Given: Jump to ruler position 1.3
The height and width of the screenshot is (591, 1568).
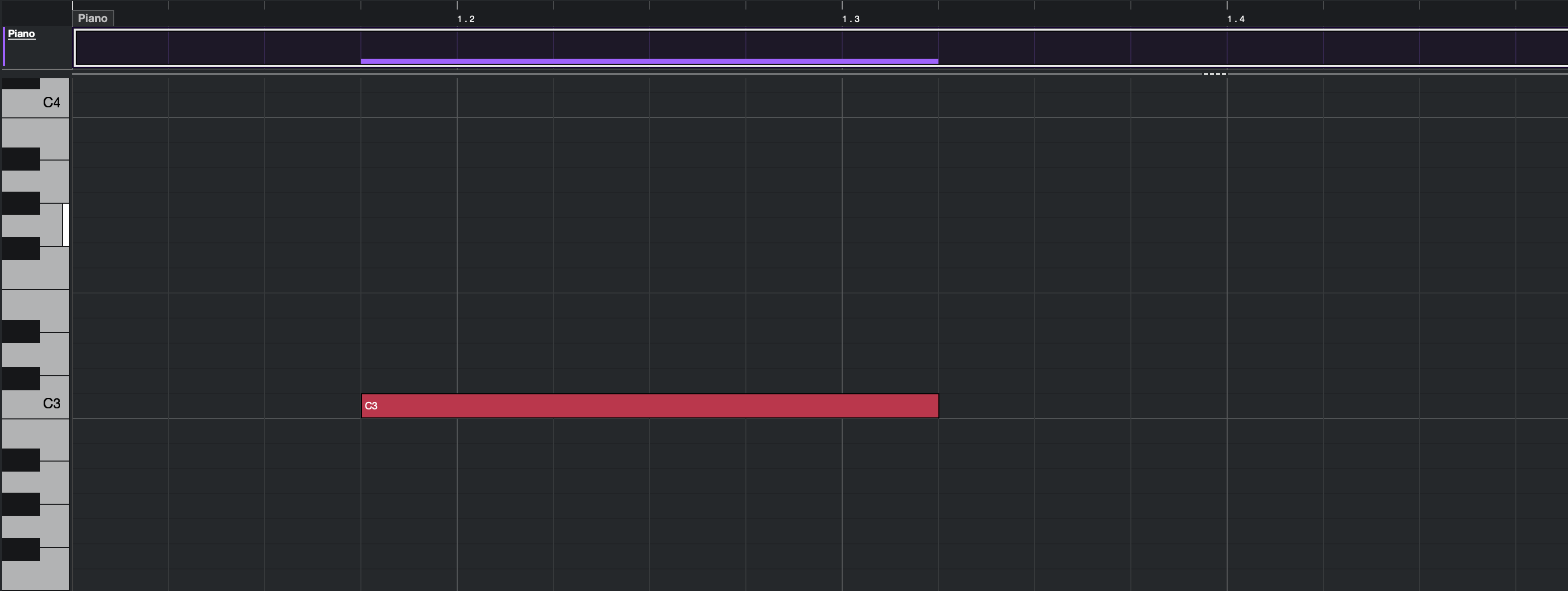Looking at the screenshot, I should [x=850, y=19].
